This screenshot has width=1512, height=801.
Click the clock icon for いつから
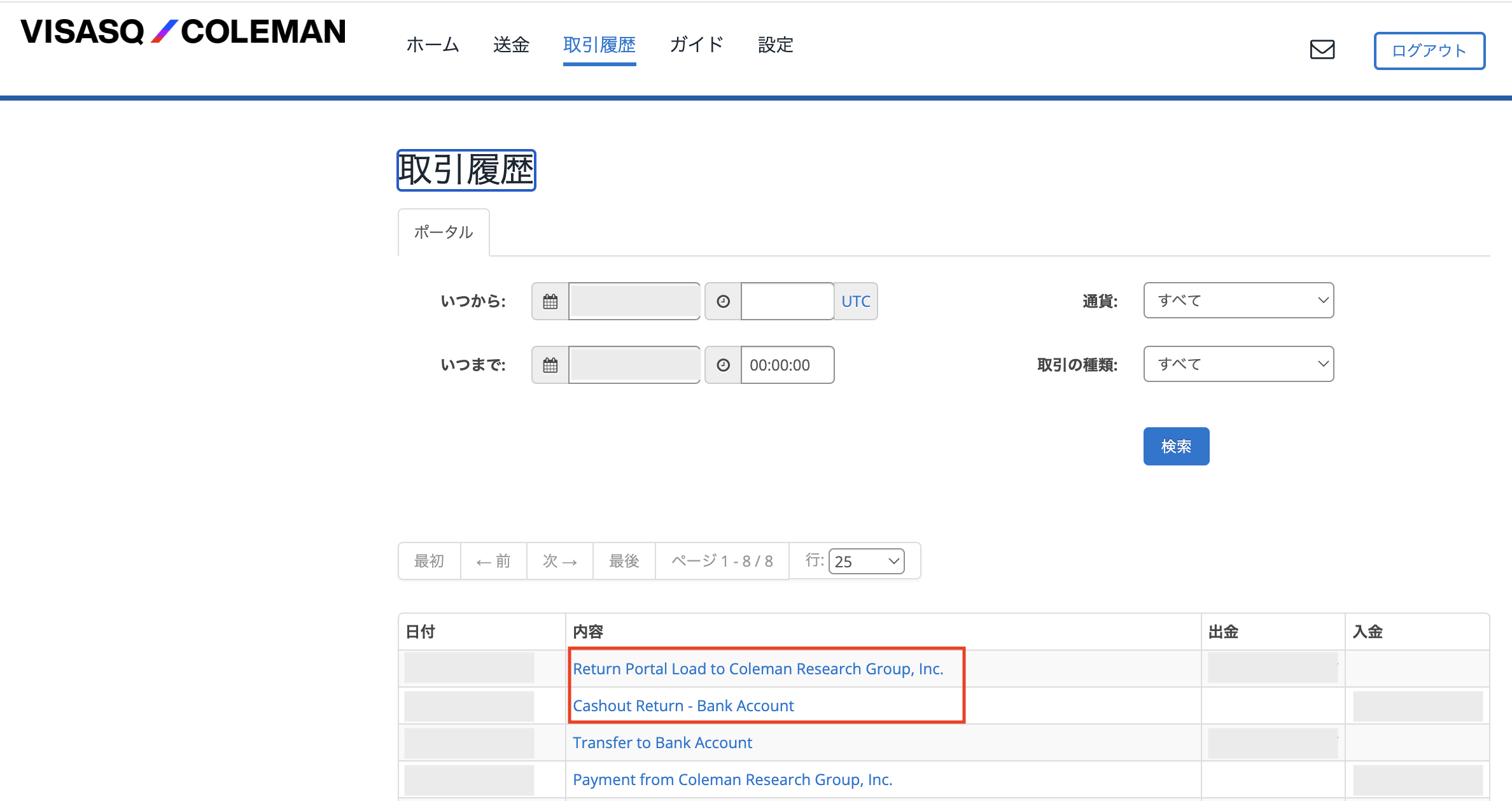(x=724, y=301)
